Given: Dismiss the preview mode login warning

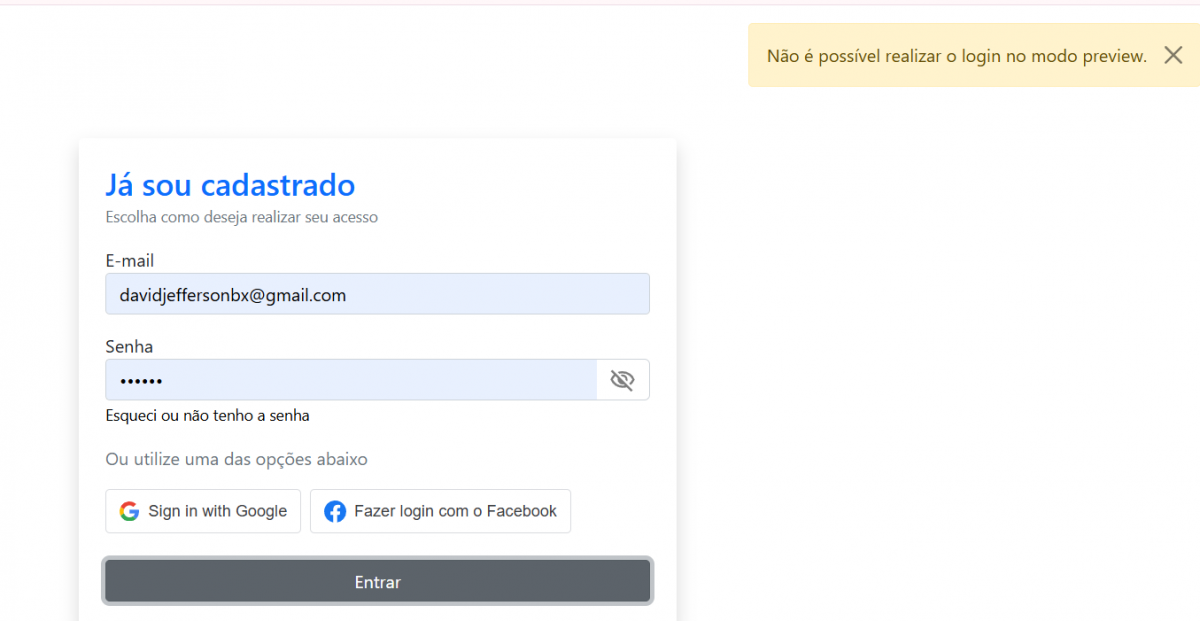Looking at the screenshot, I should coord(1173,55).
